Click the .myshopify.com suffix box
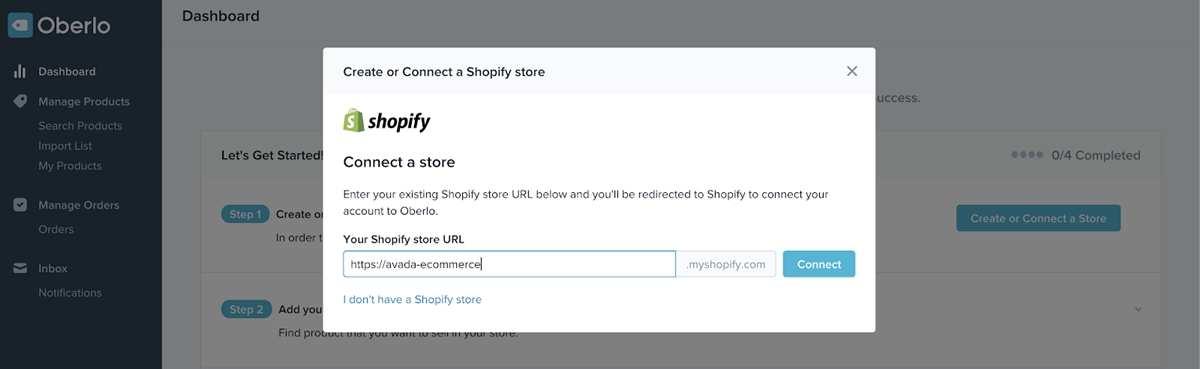This screenshot has height=369, width=1200. click(x=726, y=264)
